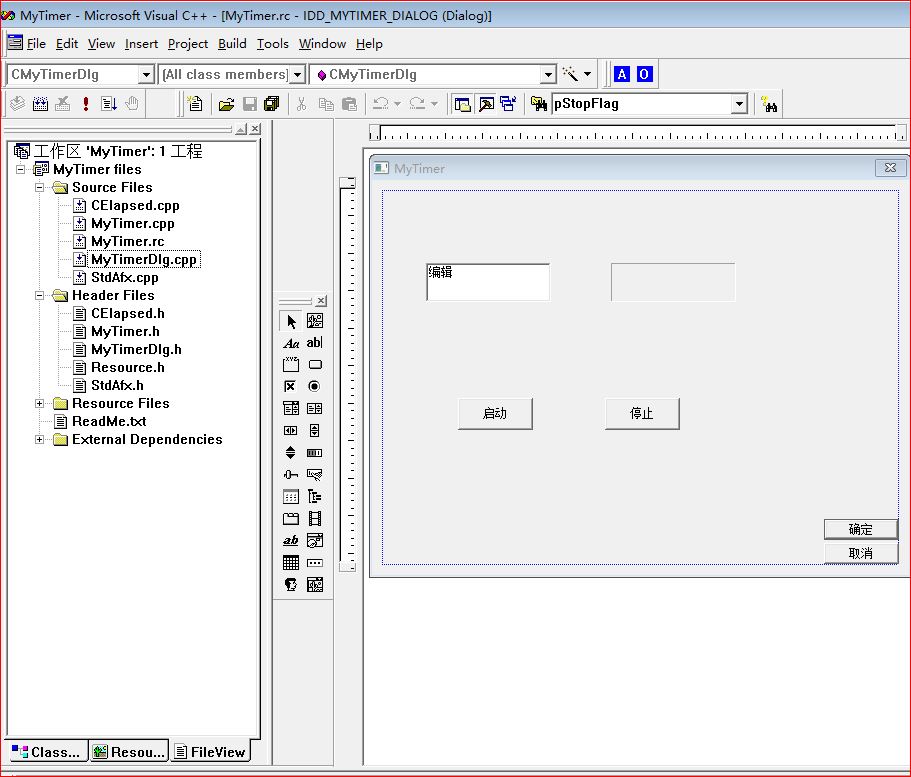Screen dimensions: 911x777
Task: Select the 确定 button in dialog
Action: [x=860, y=529]
